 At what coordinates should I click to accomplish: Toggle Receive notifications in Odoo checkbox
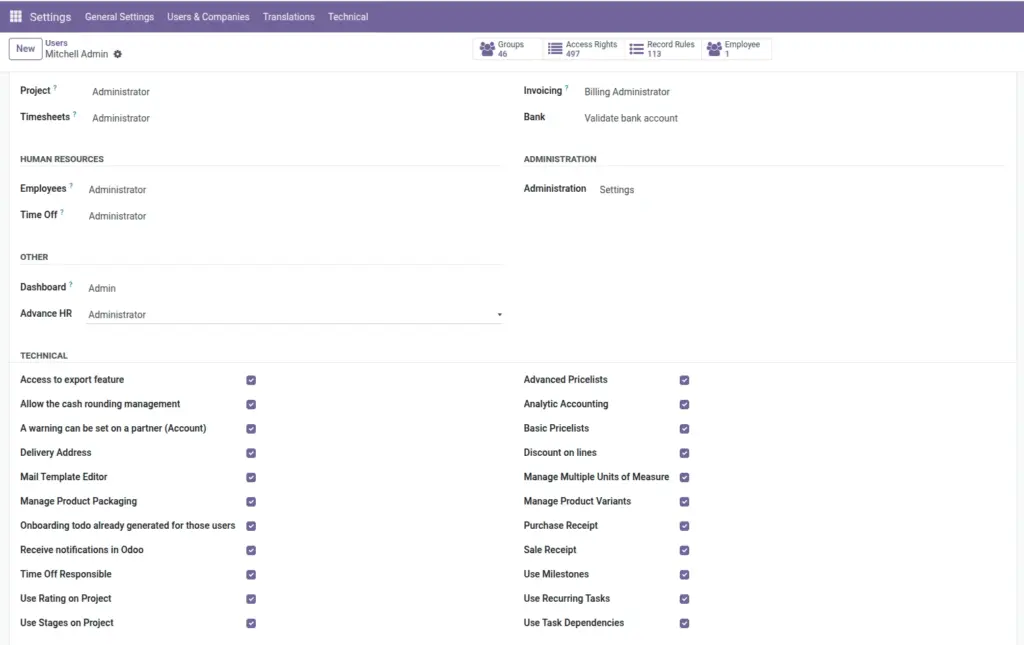tap(251, 550)
